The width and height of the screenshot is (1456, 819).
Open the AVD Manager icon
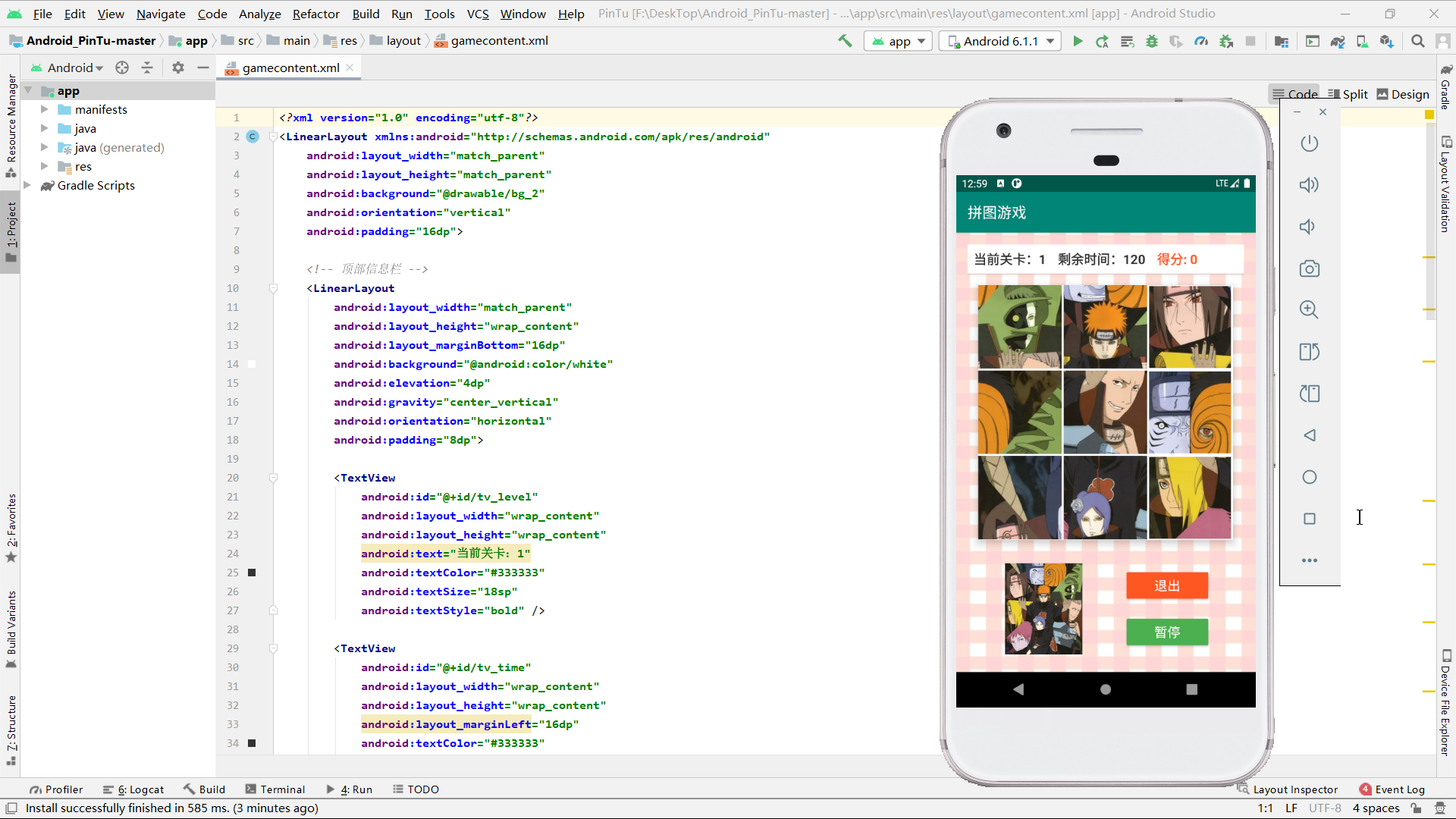(x=1362, y=41)
